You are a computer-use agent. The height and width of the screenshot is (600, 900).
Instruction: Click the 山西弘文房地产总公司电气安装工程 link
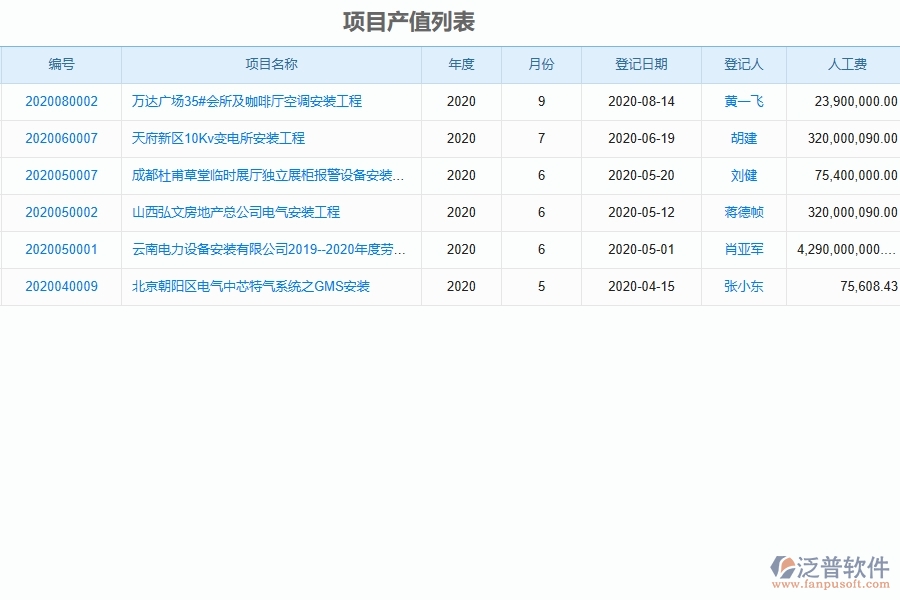coord(236,212)
